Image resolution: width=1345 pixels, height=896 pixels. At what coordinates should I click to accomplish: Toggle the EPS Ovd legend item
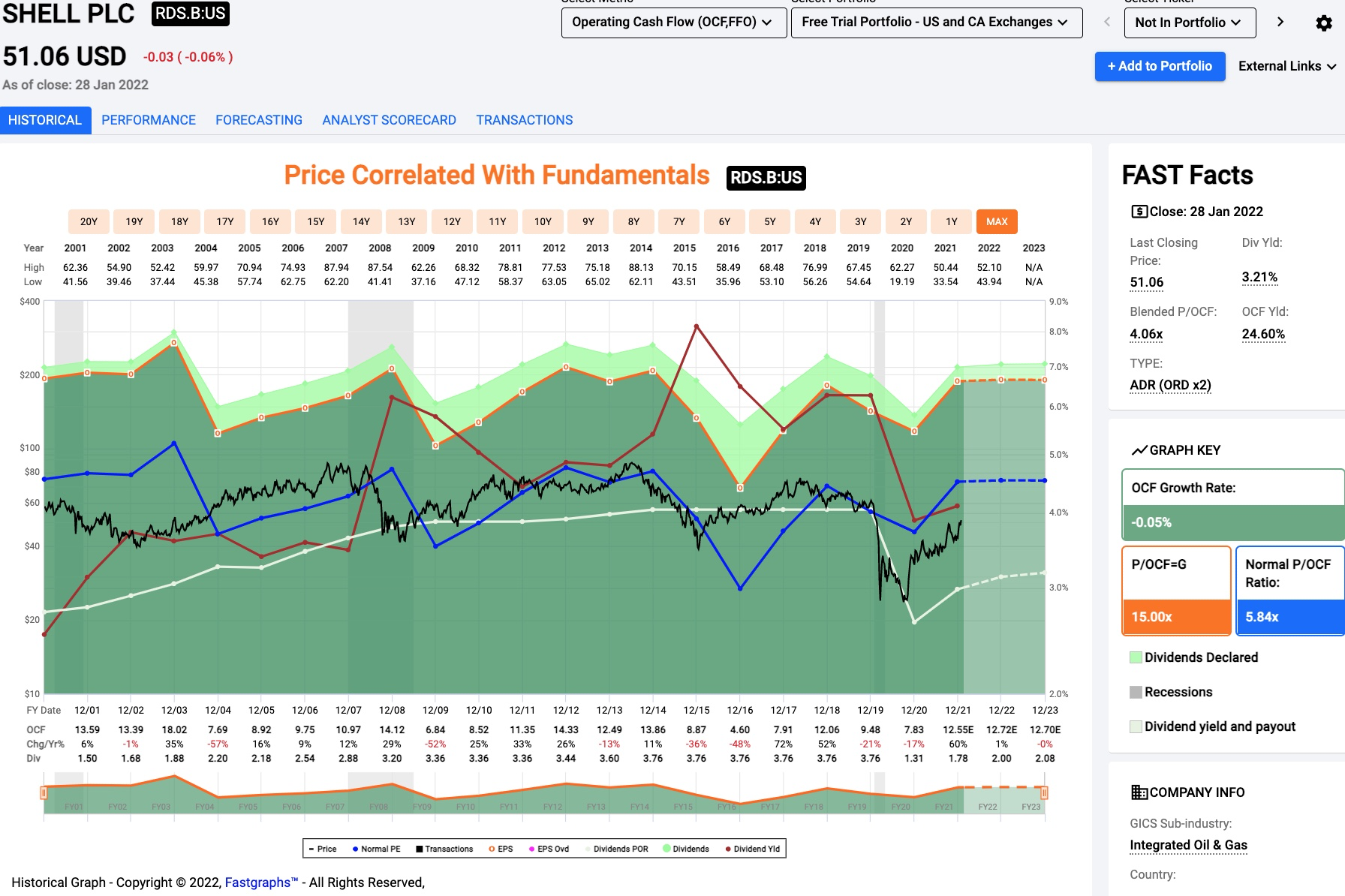coord(549,849)
